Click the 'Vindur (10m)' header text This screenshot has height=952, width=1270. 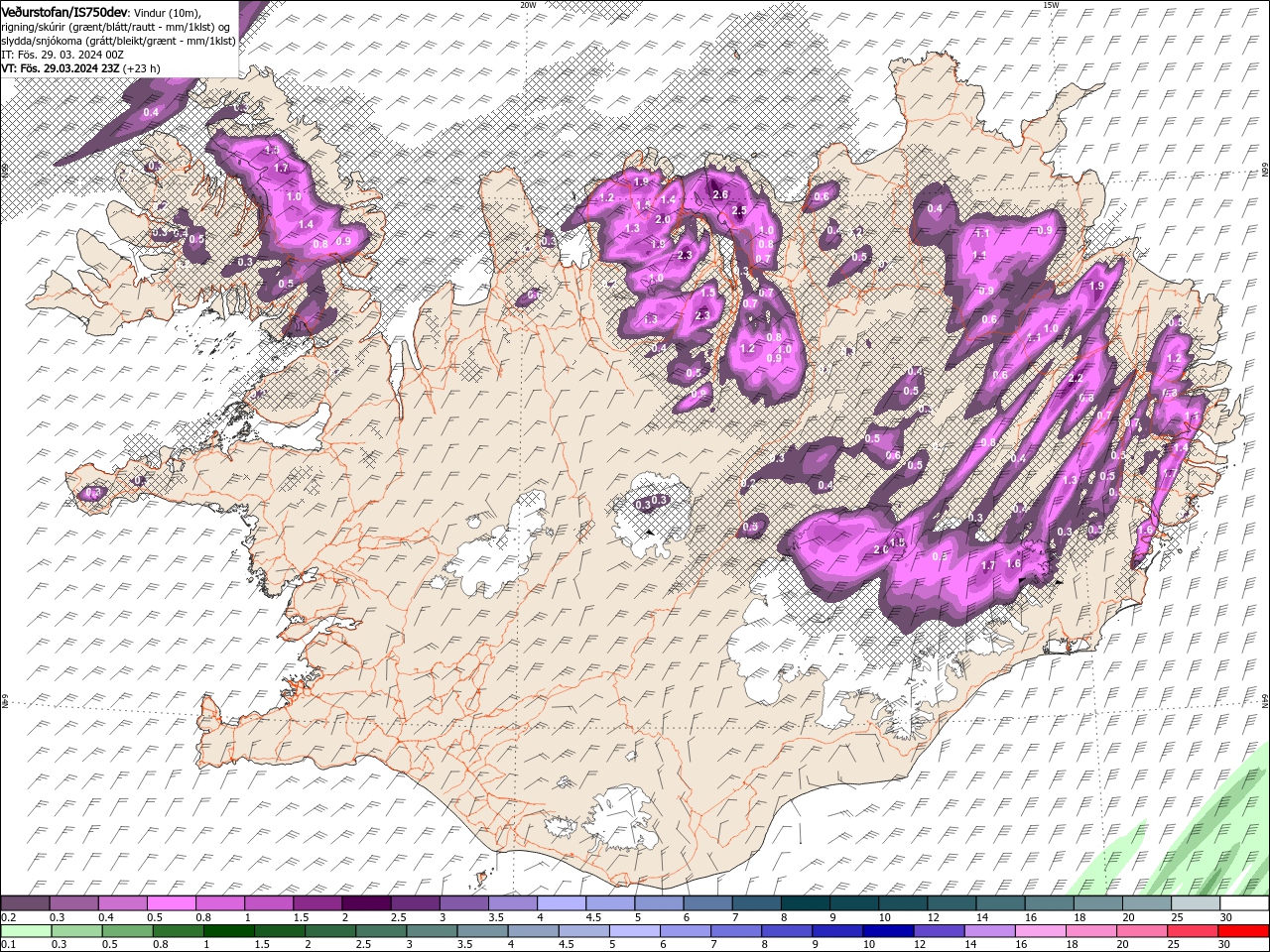(167, 12)
